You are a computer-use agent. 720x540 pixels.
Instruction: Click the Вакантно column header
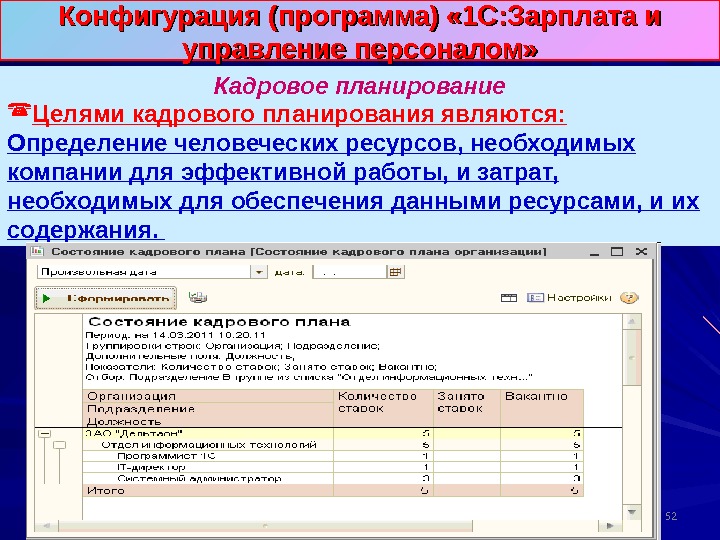tap(542, 408)
